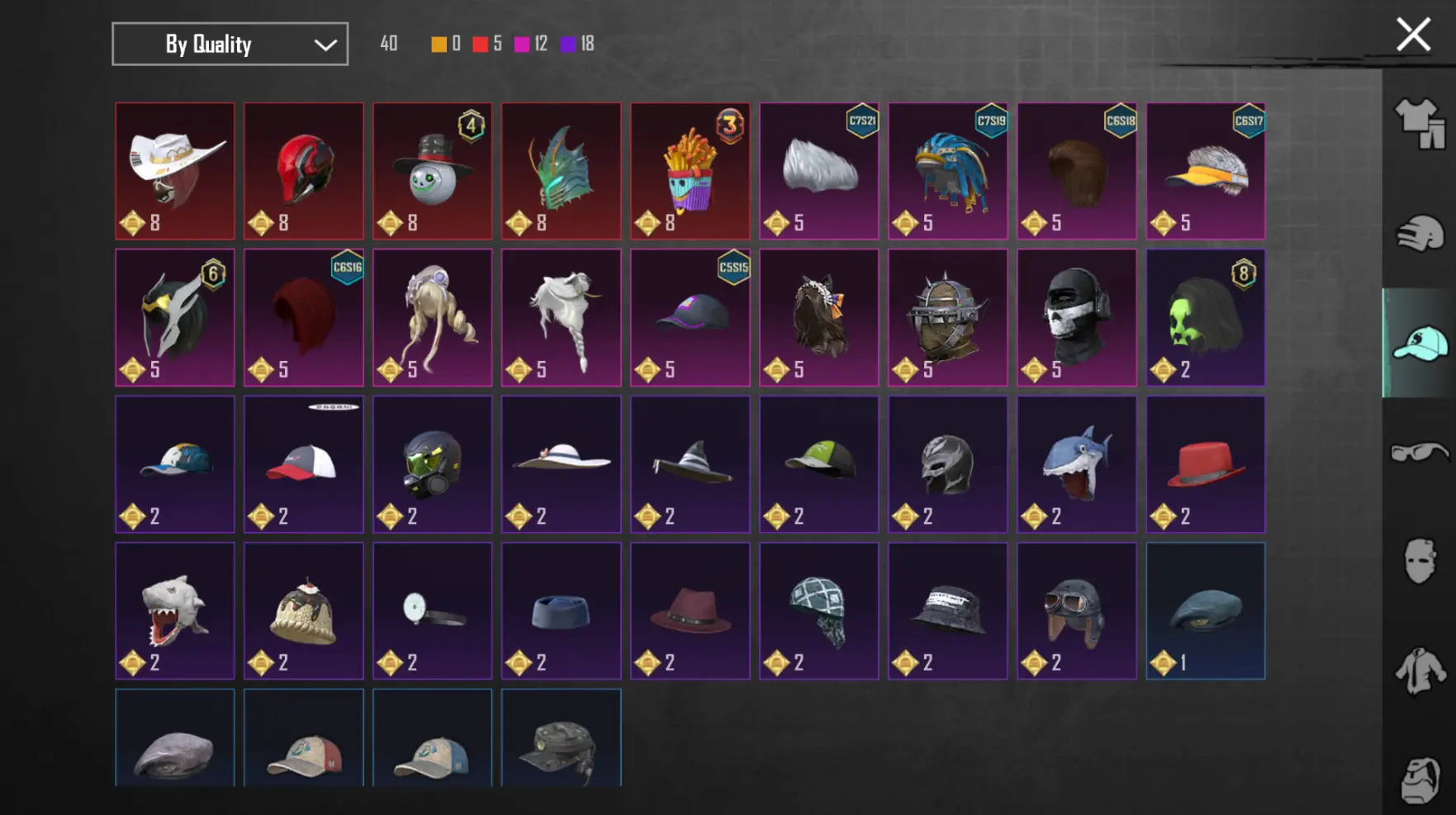Select the french fries headgear item

tap(690, 171)
